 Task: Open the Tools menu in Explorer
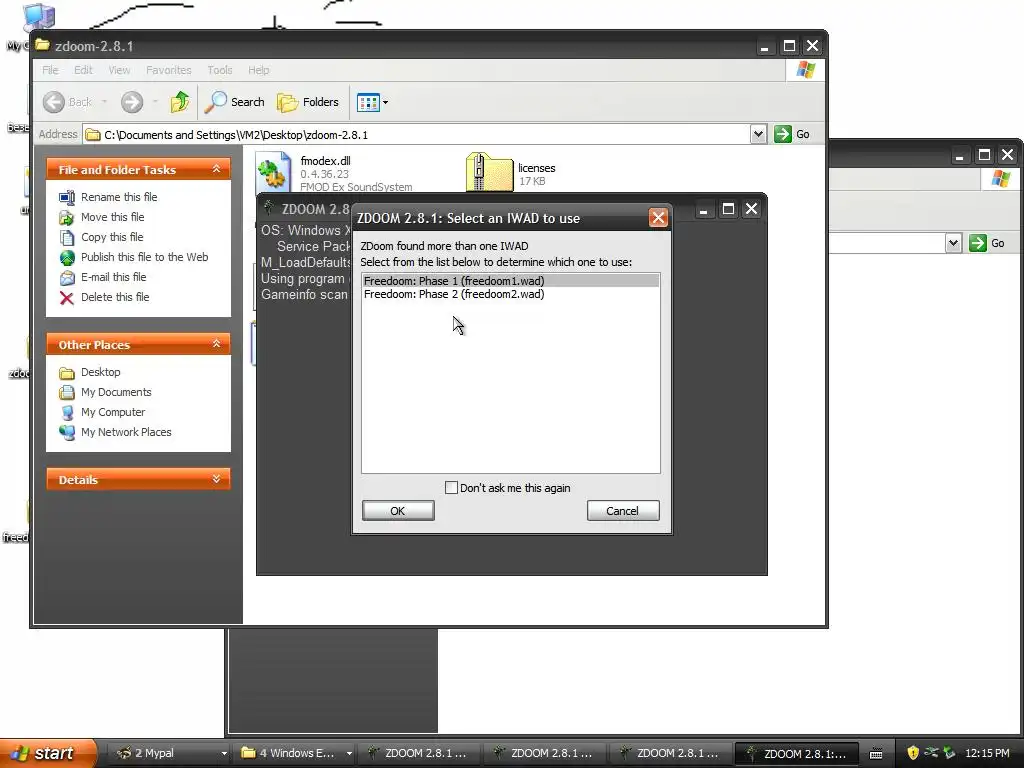[219, 70]
